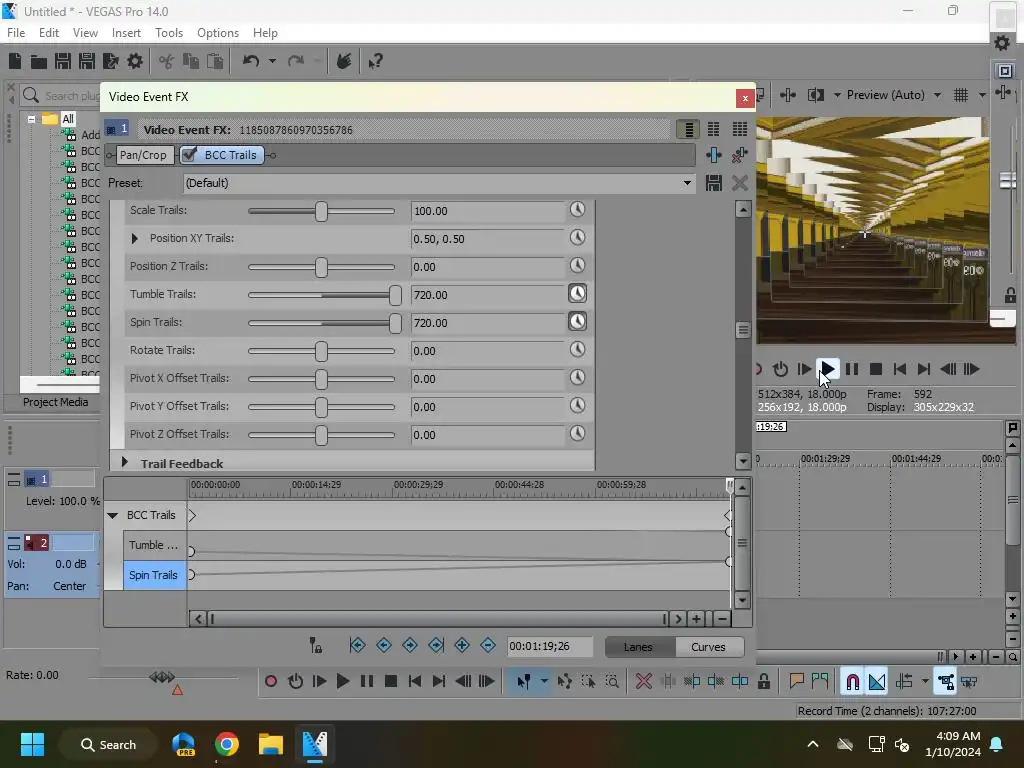The width and height of the screenshot is (1024, 768).
Task: Select the Project Media tab
Action: [x=55, y=402]
